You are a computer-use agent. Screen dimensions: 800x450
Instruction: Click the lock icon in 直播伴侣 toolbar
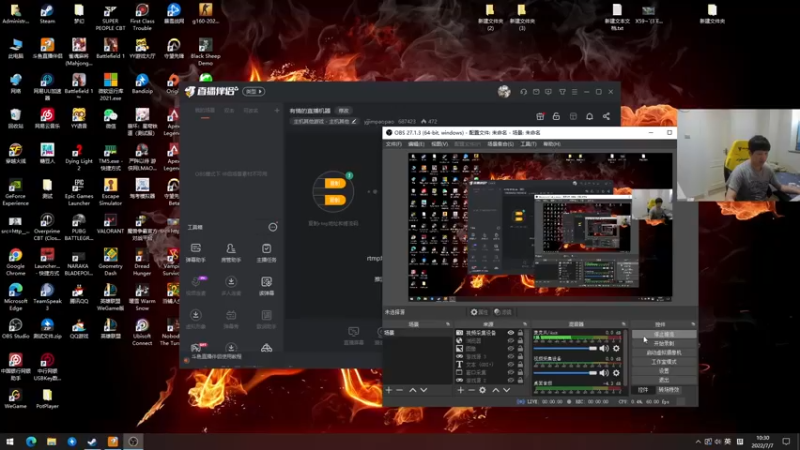click(556, 116)
